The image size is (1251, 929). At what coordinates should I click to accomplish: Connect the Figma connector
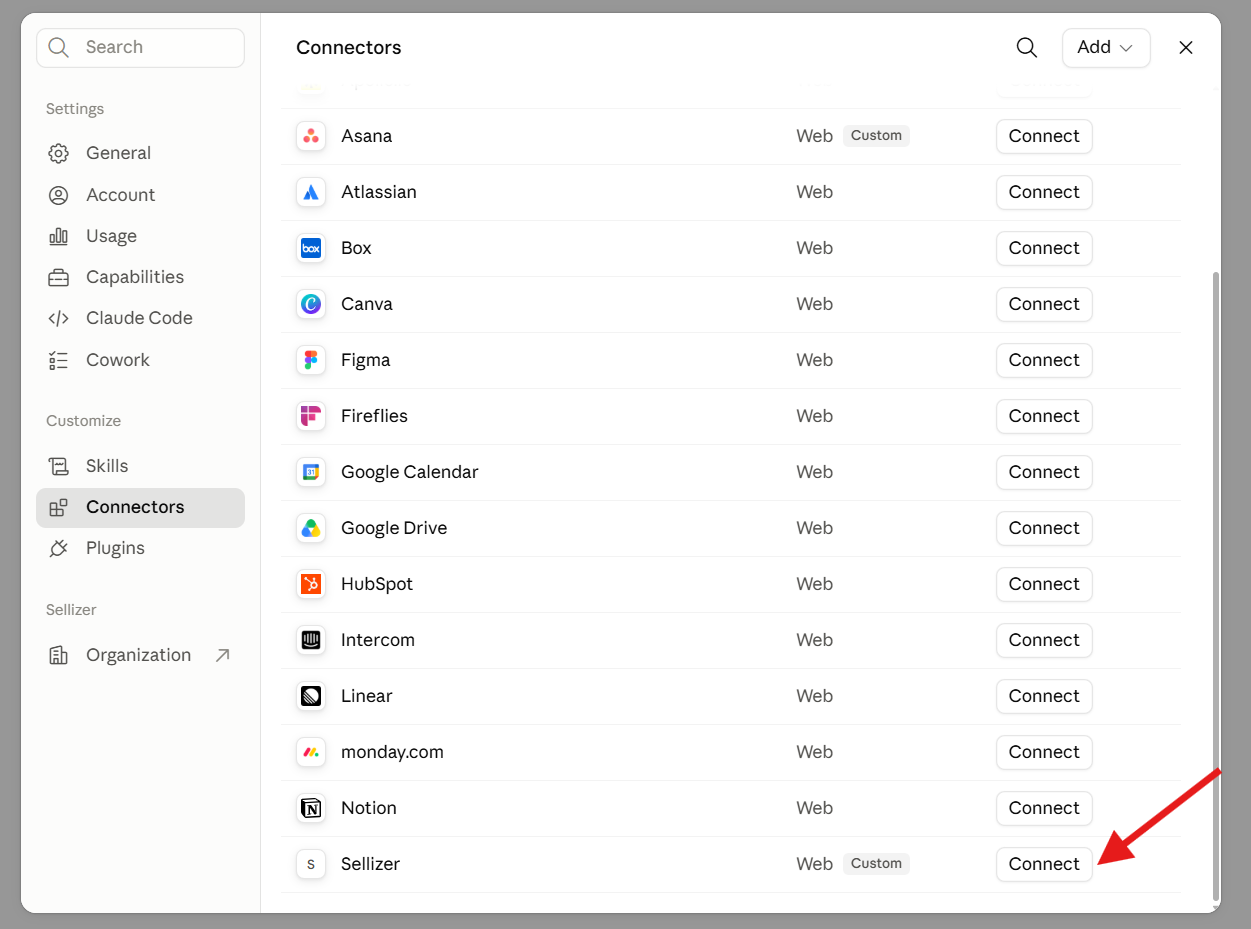click(1044, 360)
